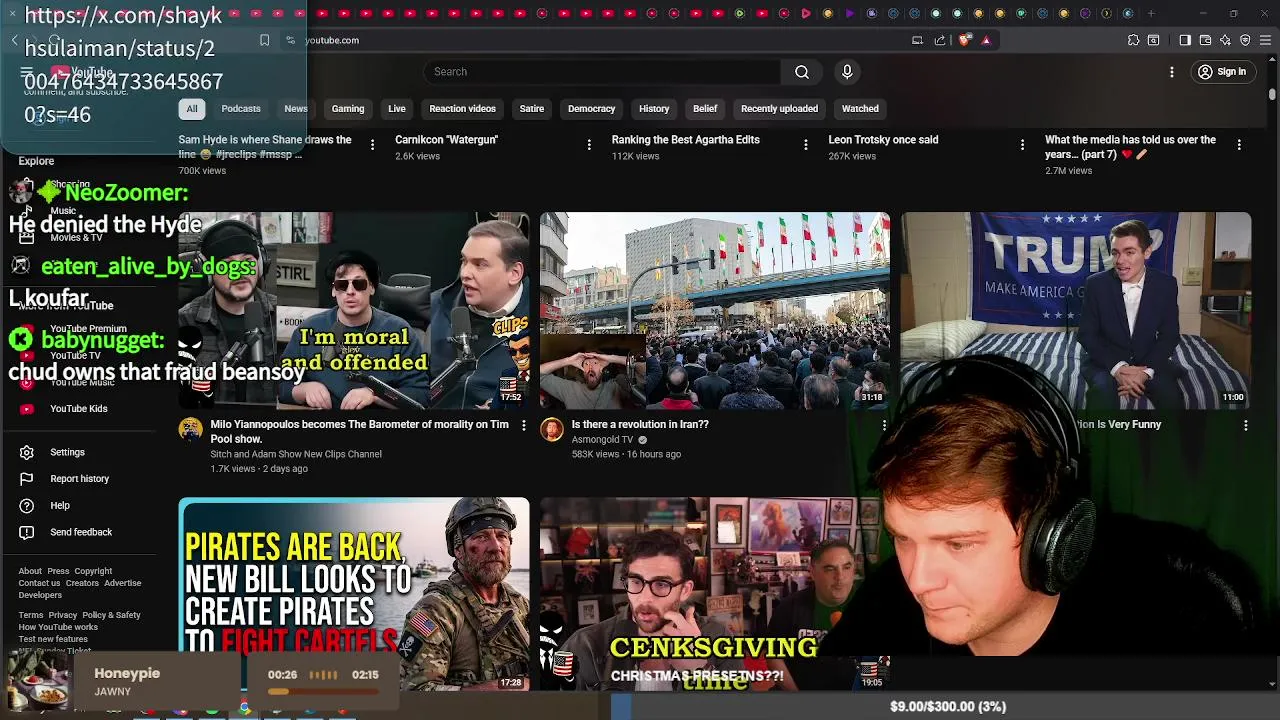Select the Live filter chip
The width and height of the screenshot is (1280, 720).
[x=397, y=109]
